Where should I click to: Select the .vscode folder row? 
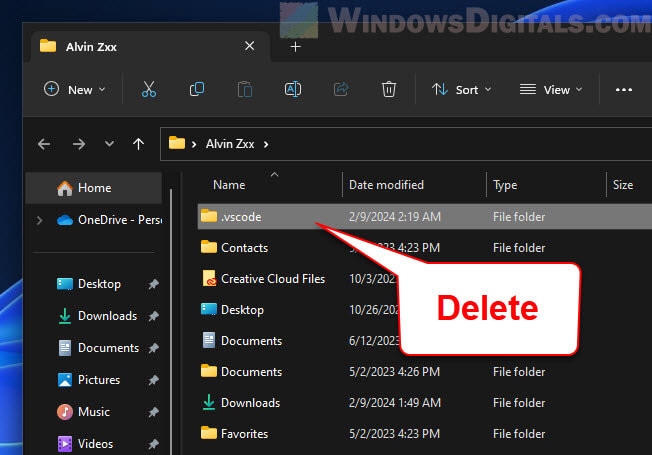[425, 217]
